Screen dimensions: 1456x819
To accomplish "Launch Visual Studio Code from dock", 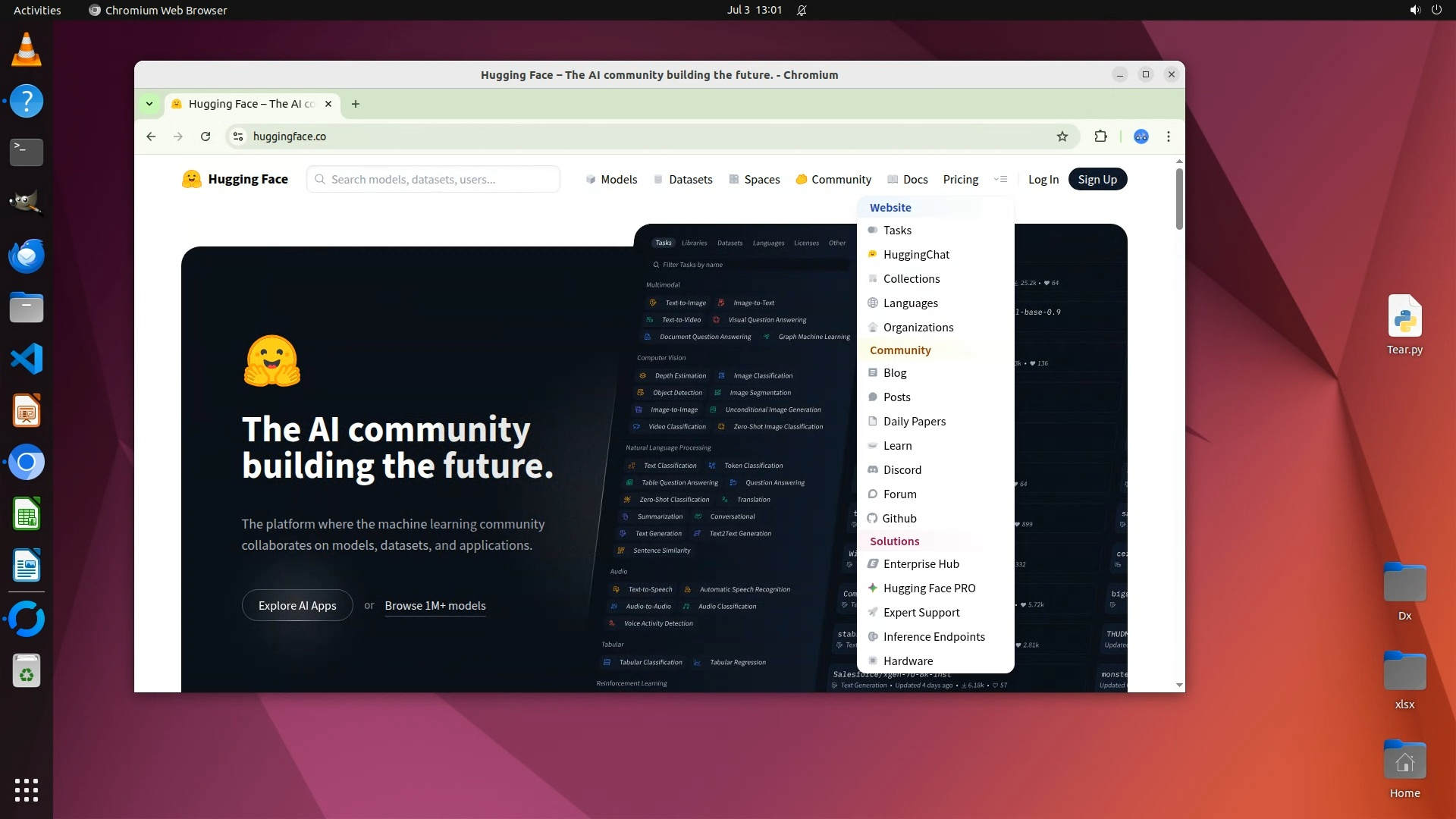I will coord(27,359).
